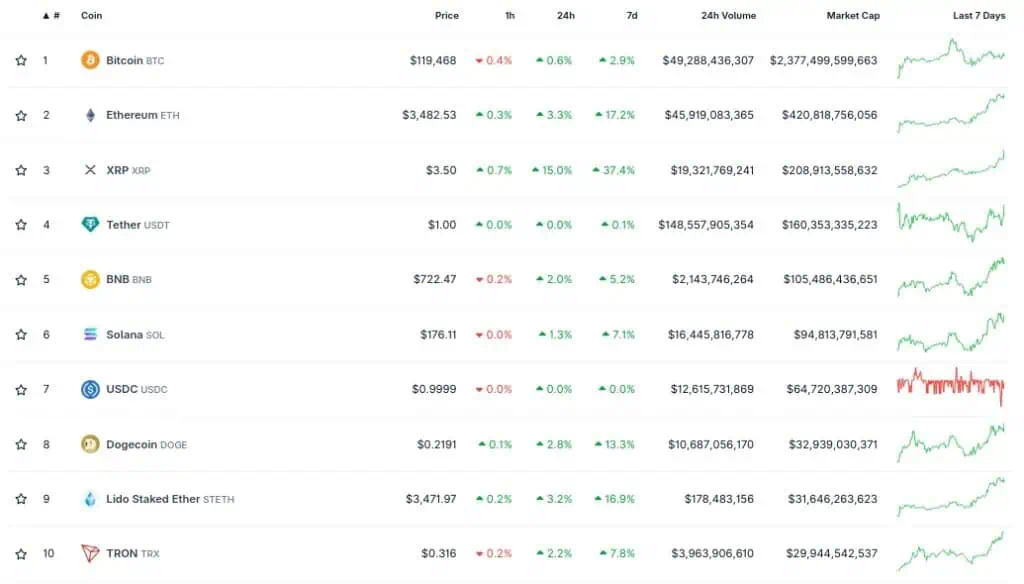This screenshot has height=584, width=1024.
Task: Click the Bitcoin logo icon
Action: pos(90,60)
